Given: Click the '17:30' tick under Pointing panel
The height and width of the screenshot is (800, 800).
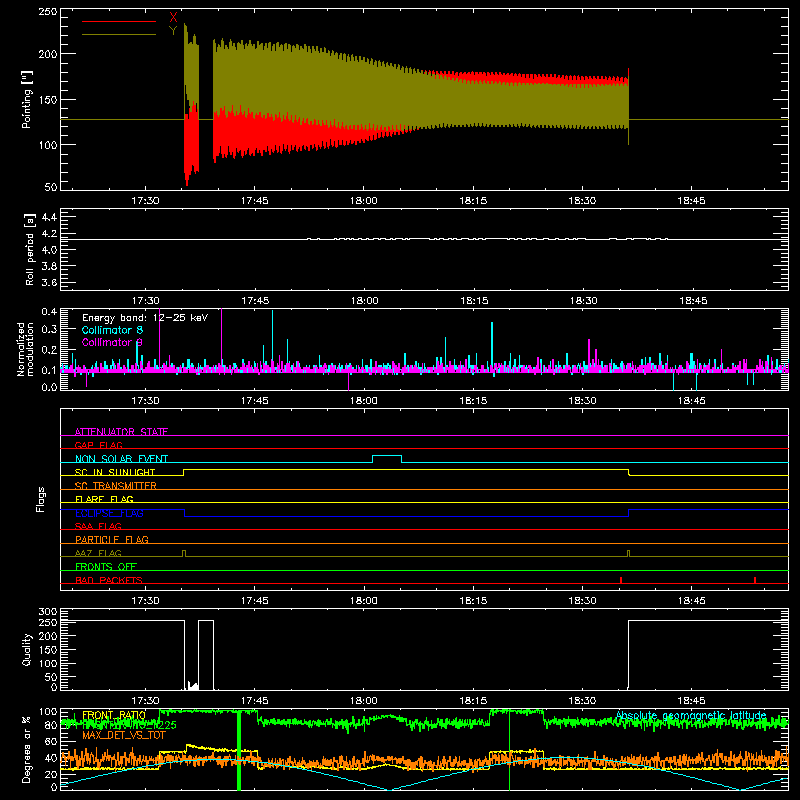Looking at the screenshot, I should (145, 201).
